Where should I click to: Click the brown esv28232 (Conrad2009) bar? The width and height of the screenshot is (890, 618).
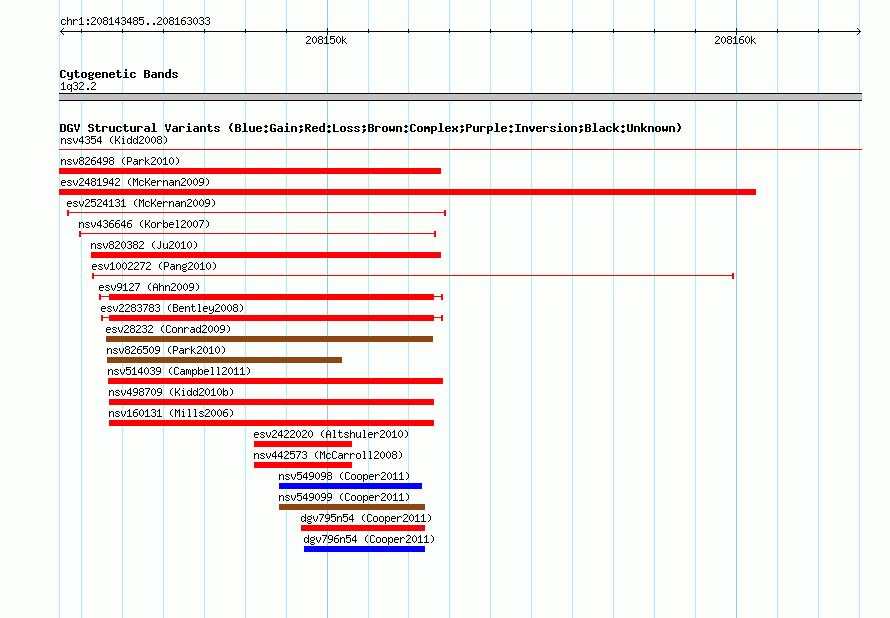270,339
